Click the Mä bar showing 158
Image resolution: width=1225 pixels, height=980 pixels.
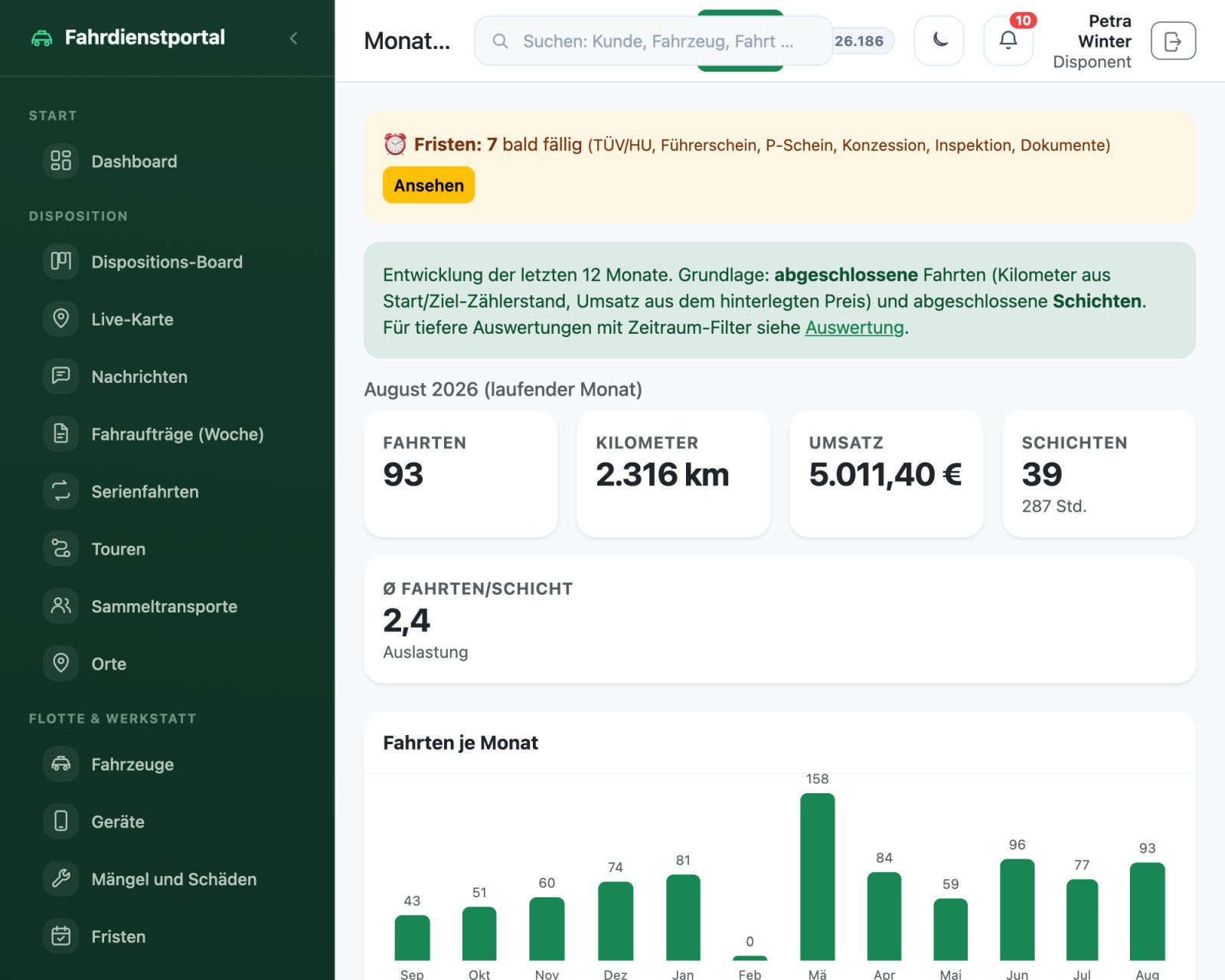click(x=817, y=877)
